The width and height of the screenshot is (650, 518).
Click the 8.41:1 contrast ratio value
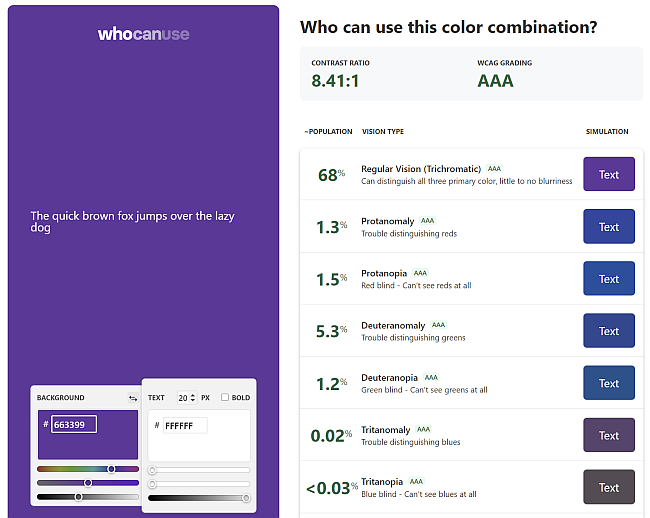(x=335, y=81)
